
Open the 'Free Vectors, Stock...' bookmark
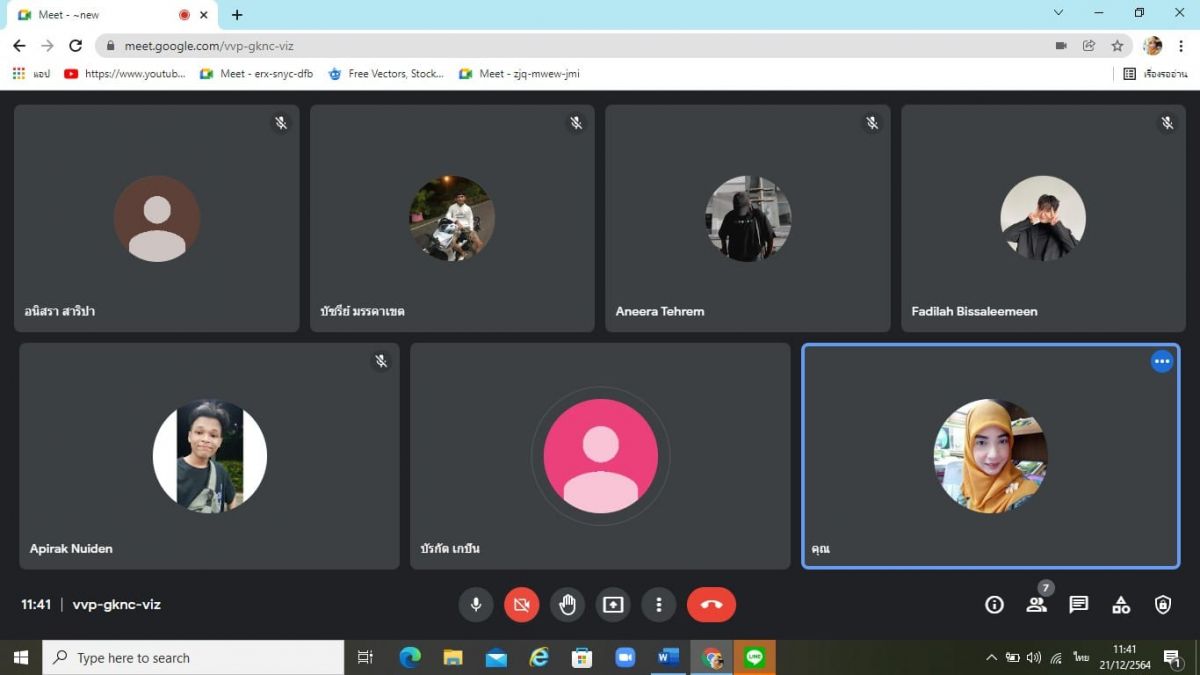tap(386, 74)
